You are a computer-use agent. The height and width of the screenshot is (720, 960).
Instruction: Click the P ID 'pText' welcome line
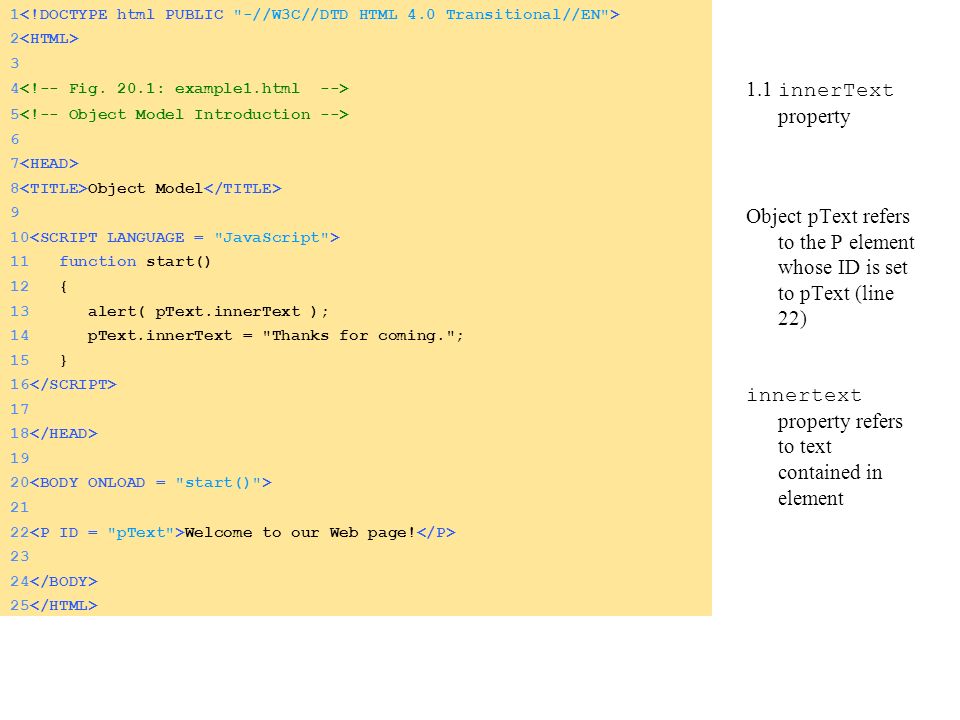point(242,533)
